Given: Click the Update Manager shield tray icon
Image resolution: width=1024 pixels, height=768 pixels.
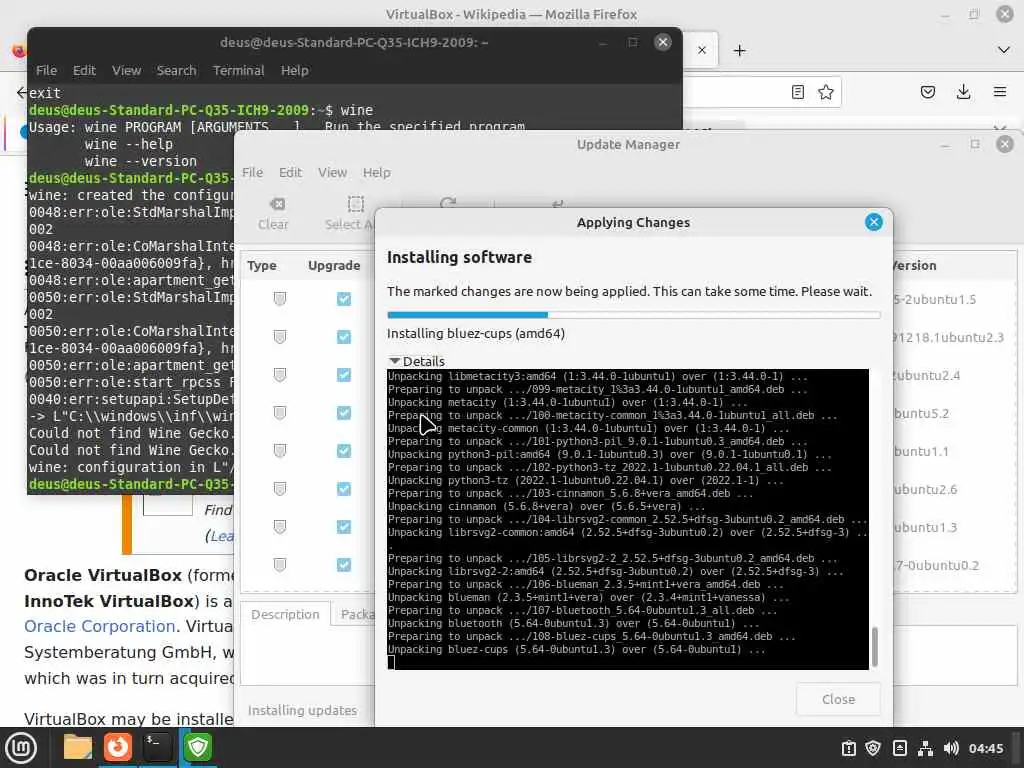Looking at the screenshot, I should tap(873, 748).
